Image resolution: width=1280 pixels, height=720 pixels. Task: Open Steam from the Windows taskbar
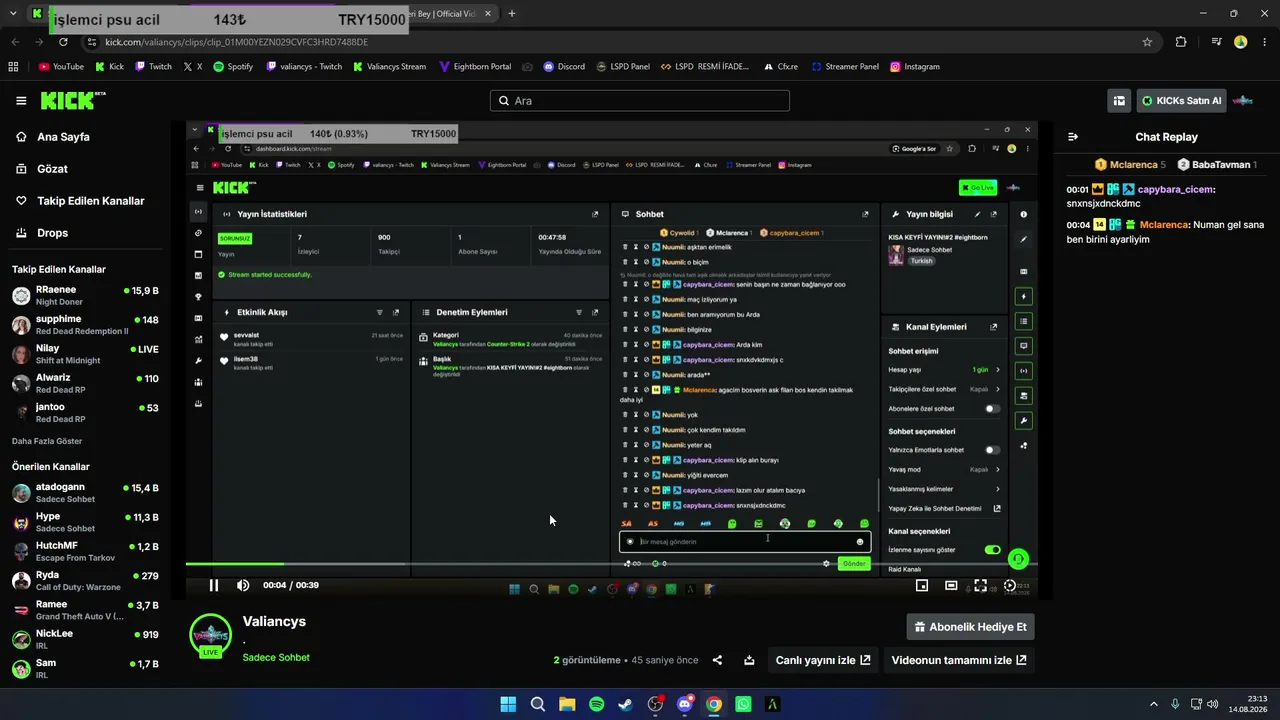[x=625, y=704]
